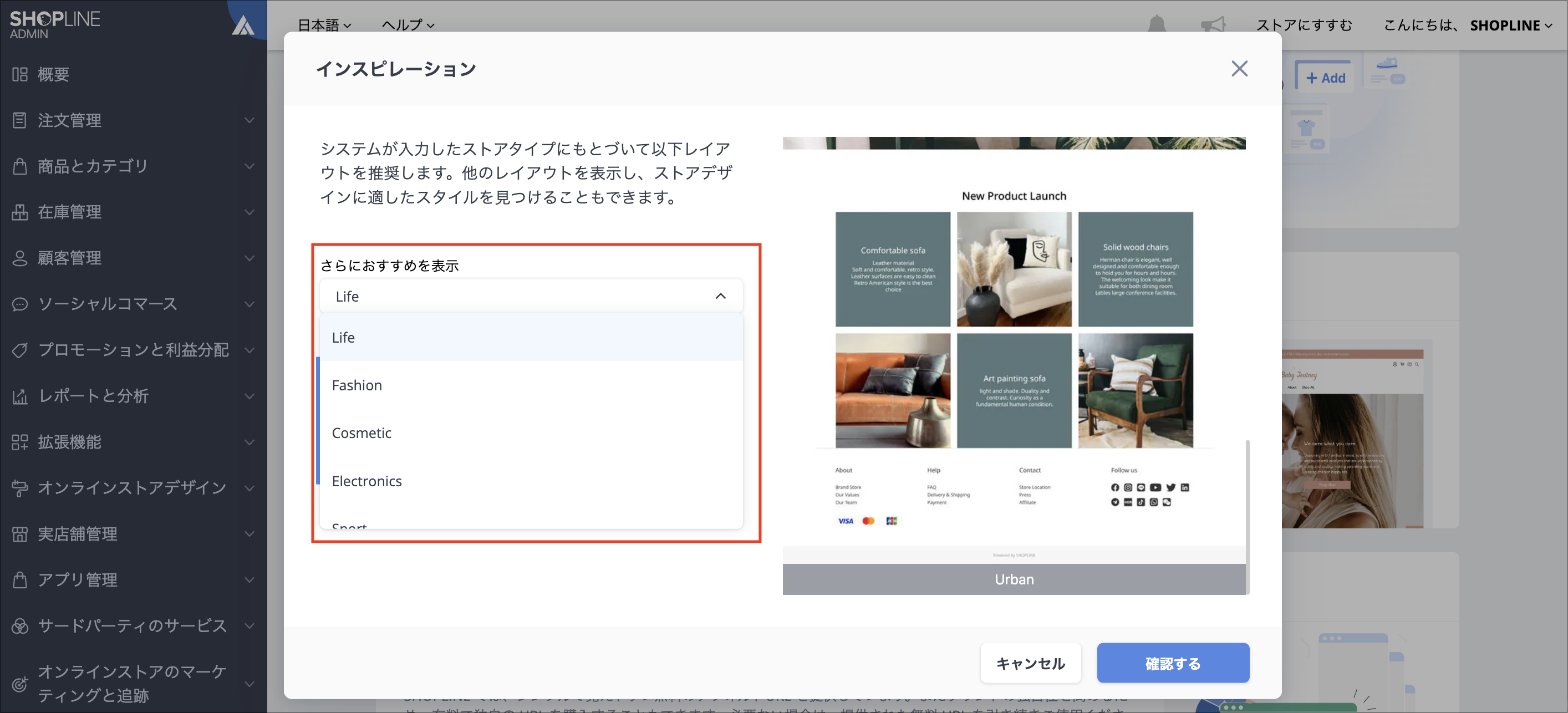This screenshot has width=1568, height=713.
Task: Open announcements megaphone icon
Action: point(1213,24)
